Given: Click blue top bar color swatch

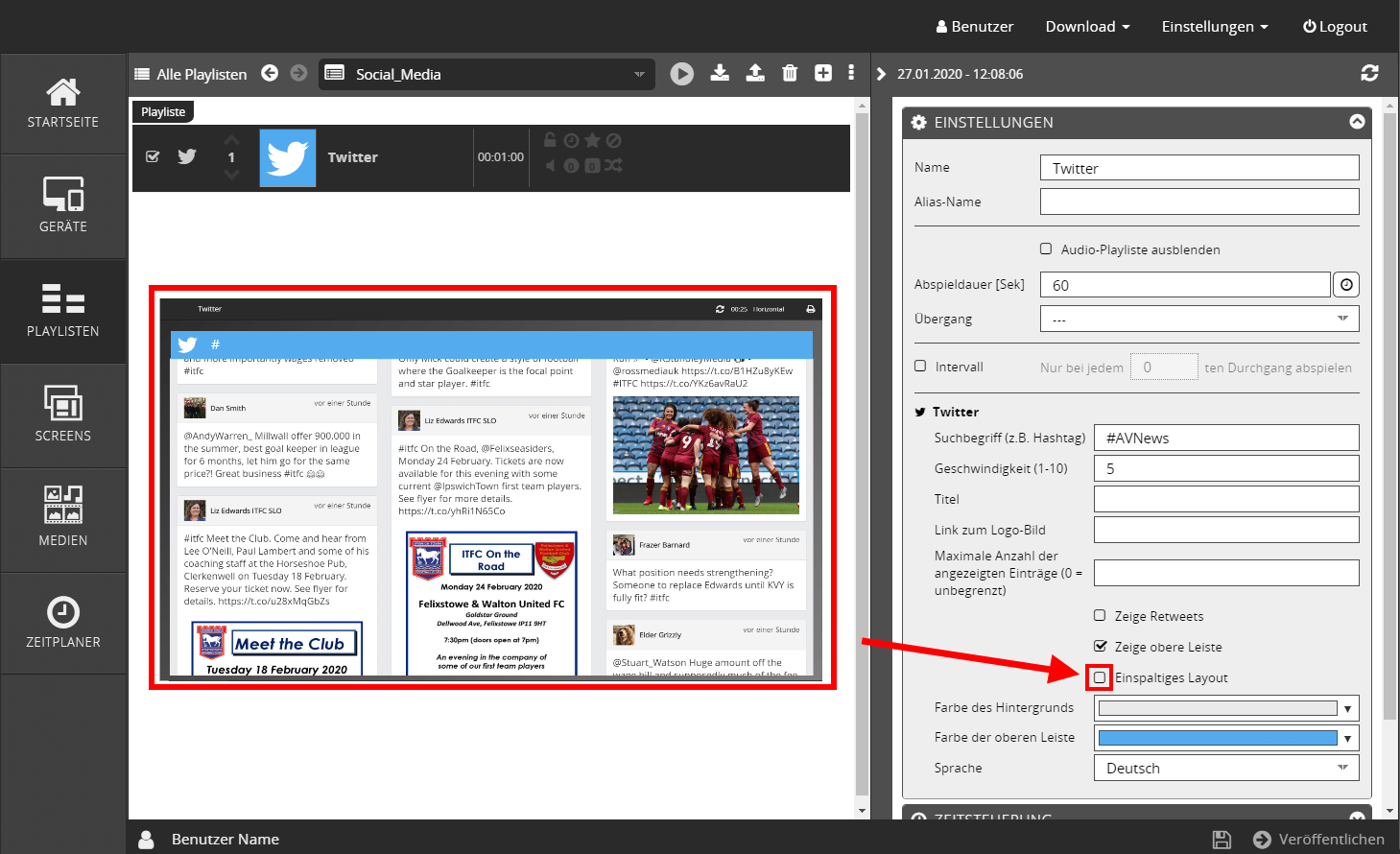Looking at the screenshot, I should (x=1217, y=738).
